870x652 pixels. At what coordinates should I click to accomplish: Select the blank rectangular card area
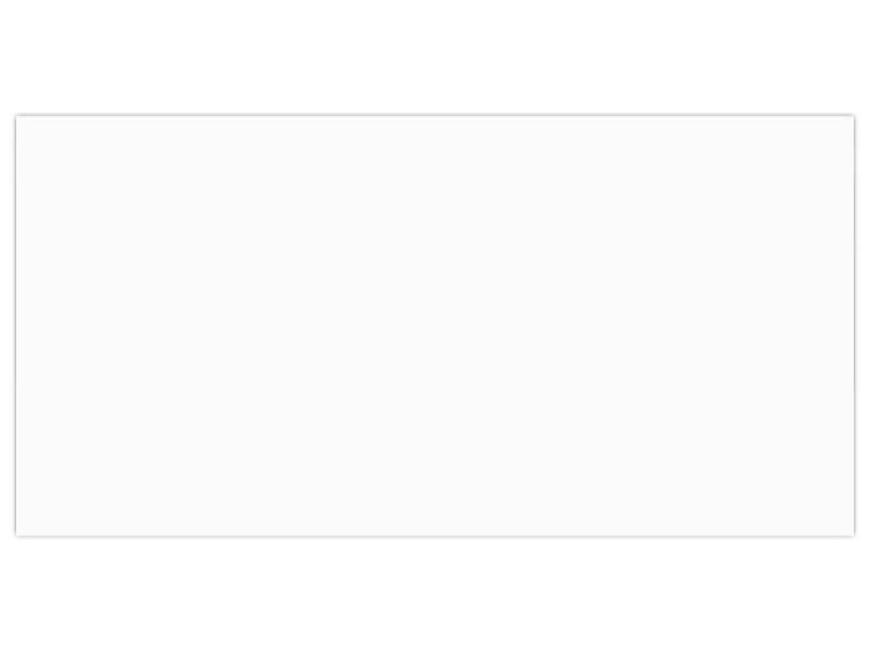tap(435, 326)
